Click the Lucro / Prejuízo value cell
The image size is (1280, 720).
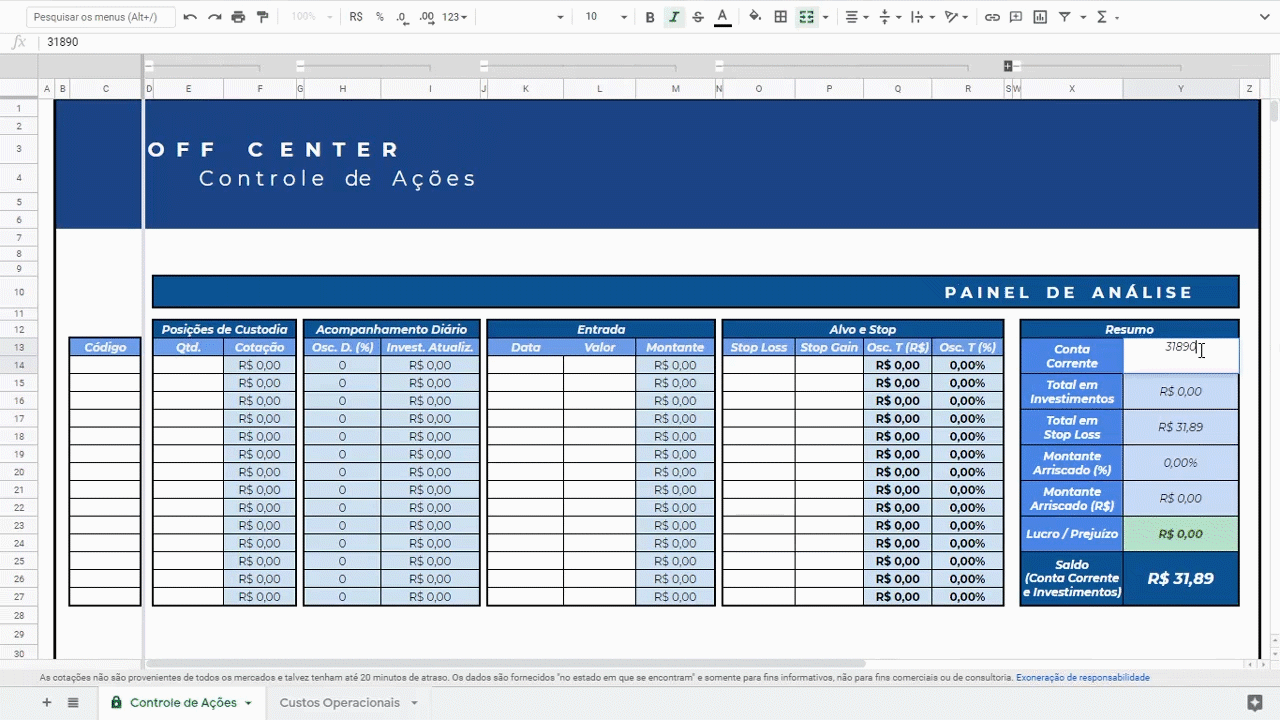[x=1181, y=534]
